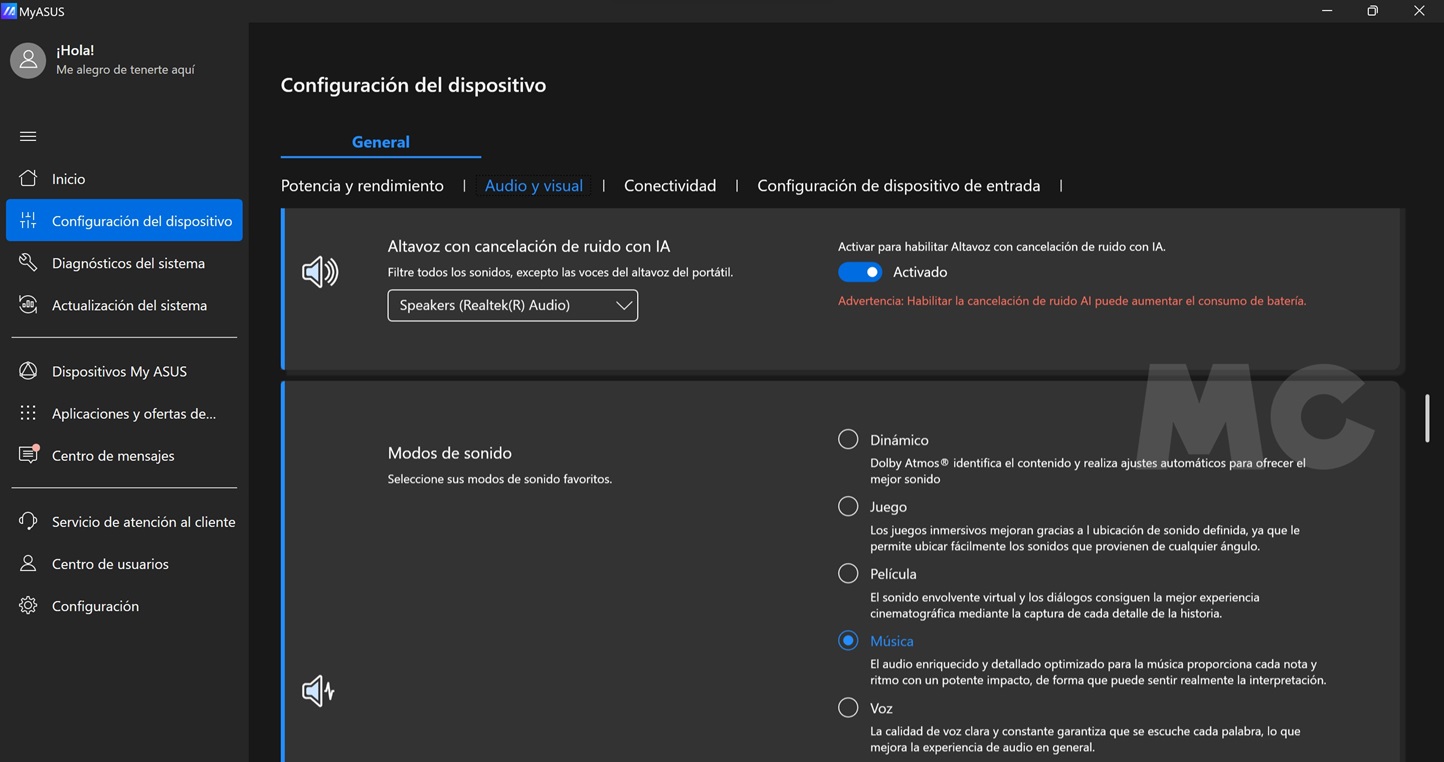Open Centro de usuarios in sidebar
Screen dimensions: 1444x762
click(110, 564)
